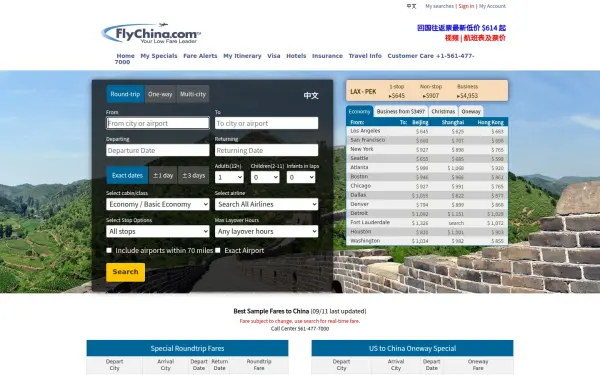Open Fare Alerts page
The height and width of the screenshot is (375, 600).
(200, 56)
